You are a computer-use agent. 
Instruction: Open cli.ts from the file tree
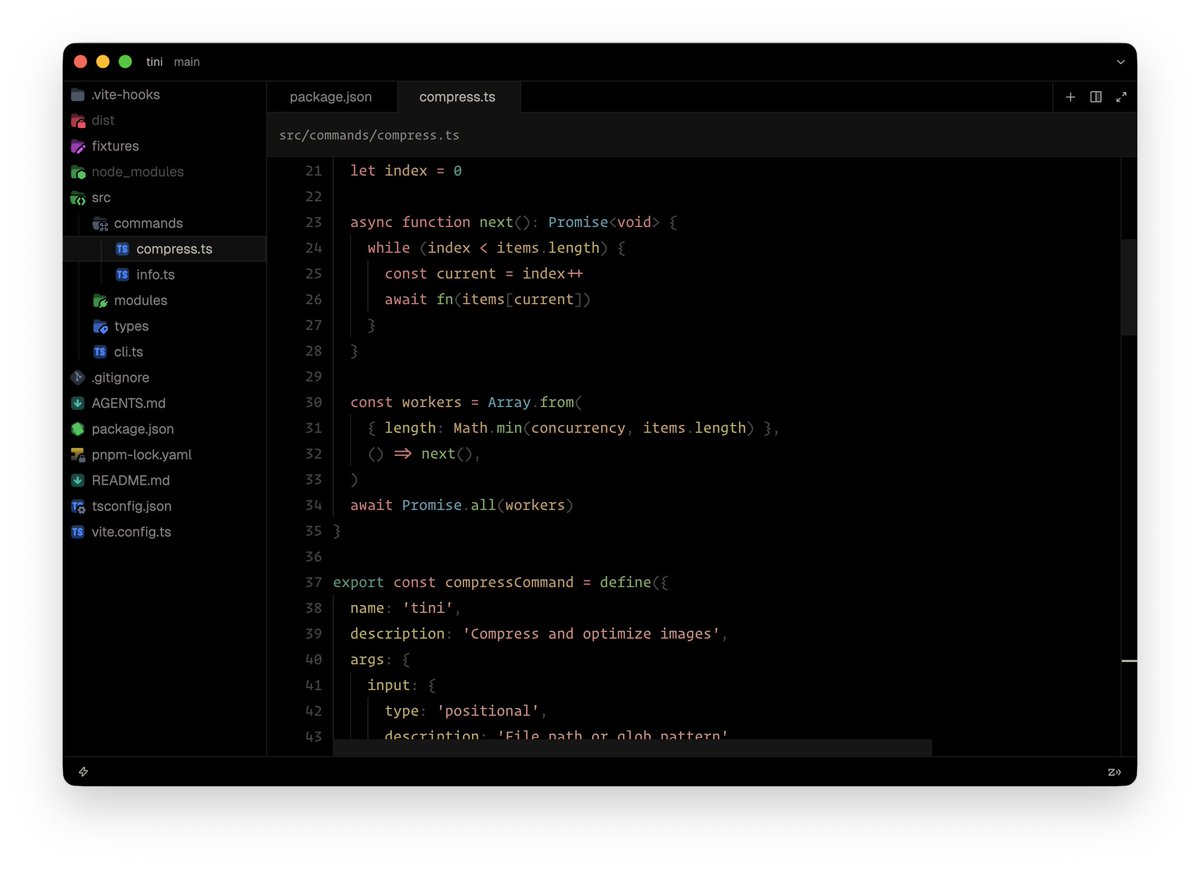click(x=165, y=352)
